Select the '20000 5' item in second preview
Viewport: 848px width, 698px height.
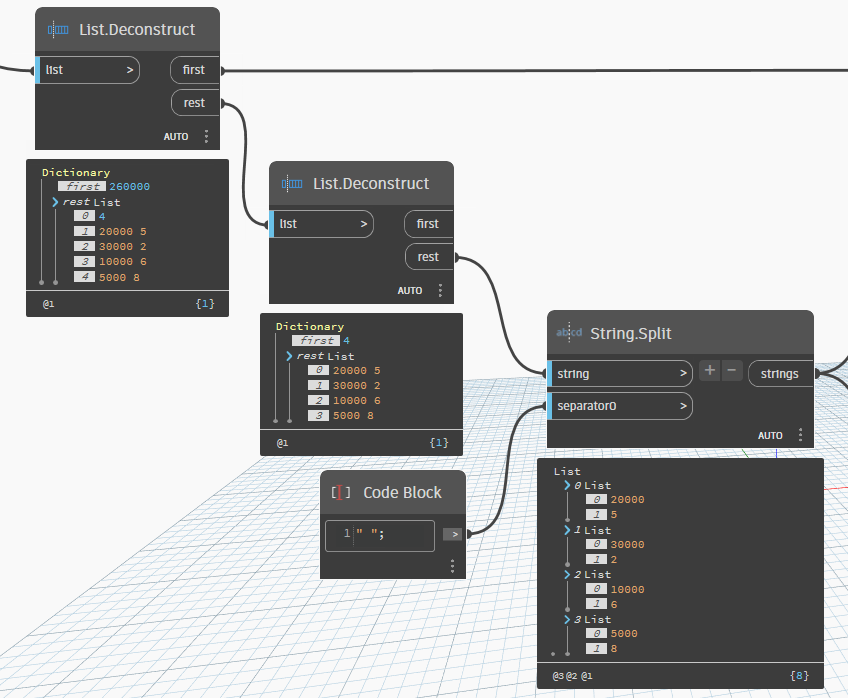coord(357,370)
